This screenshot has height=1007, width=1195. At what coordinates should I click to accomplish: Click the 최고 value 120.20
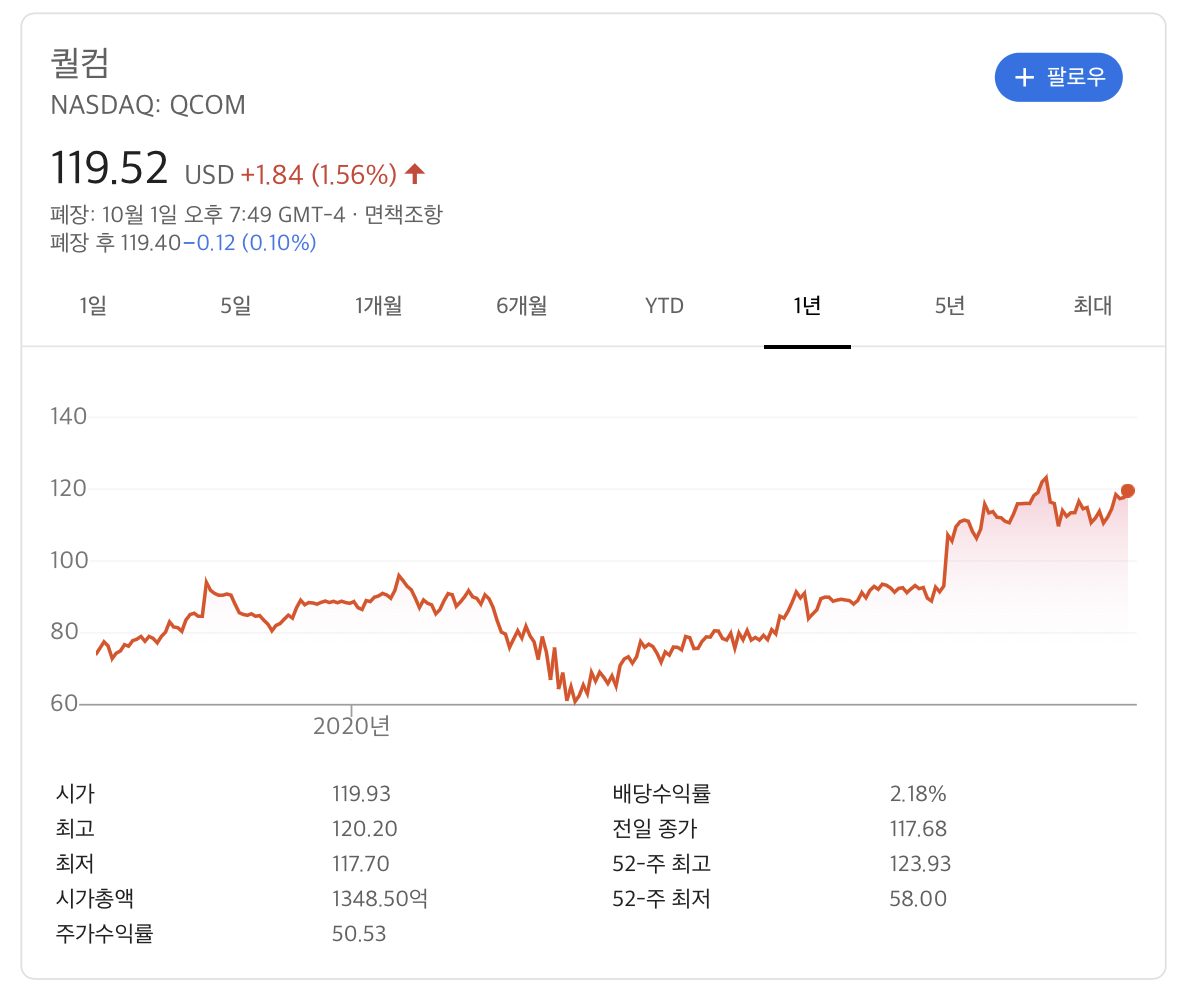364,829
